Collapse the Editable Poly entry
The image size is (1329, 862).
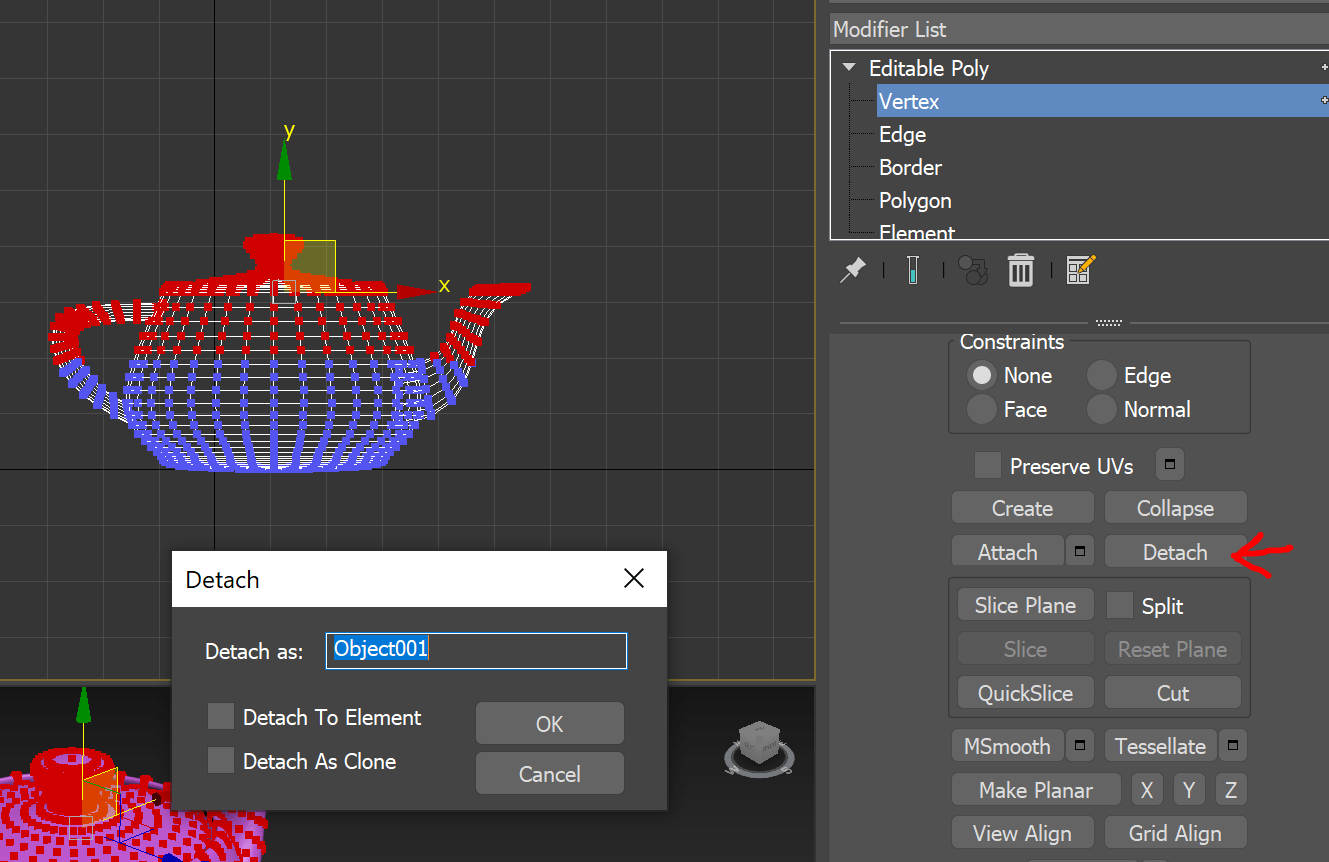click(849, 68)
